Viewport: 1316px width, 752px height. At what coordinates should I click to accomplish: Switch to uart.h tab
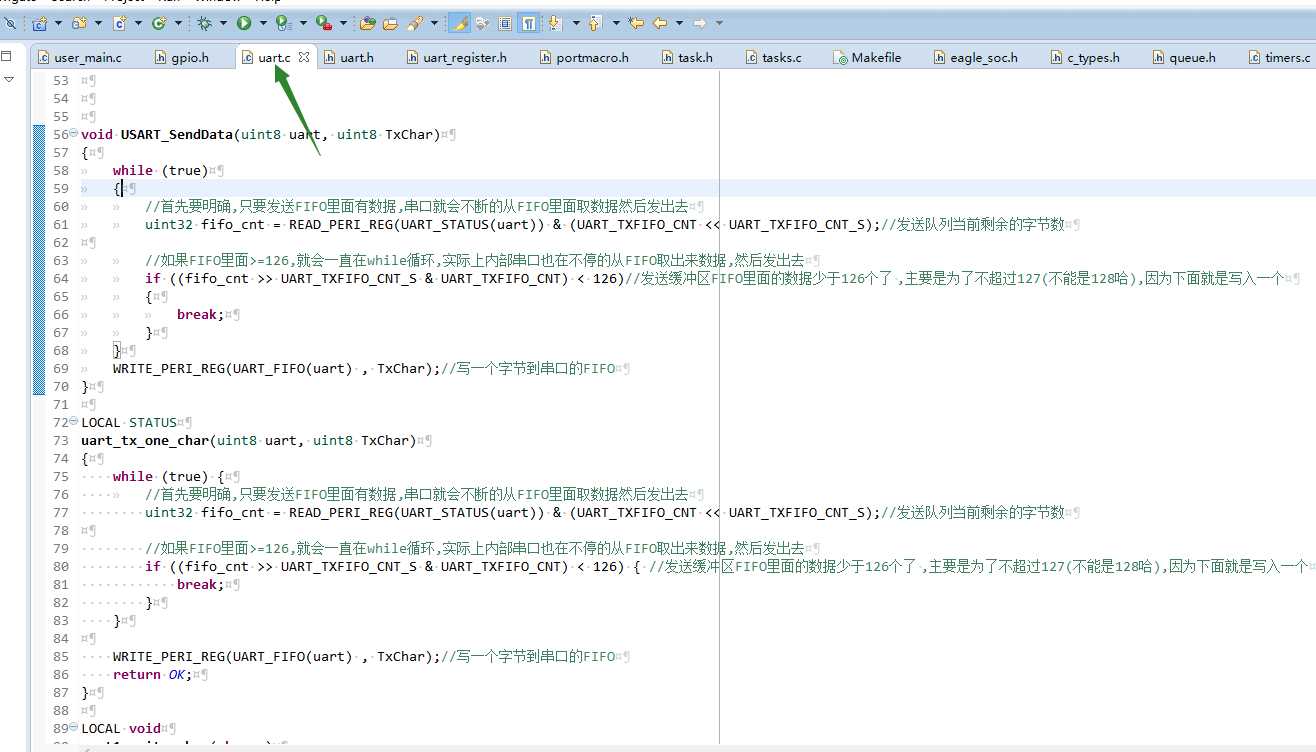click(x=348, y=58)
